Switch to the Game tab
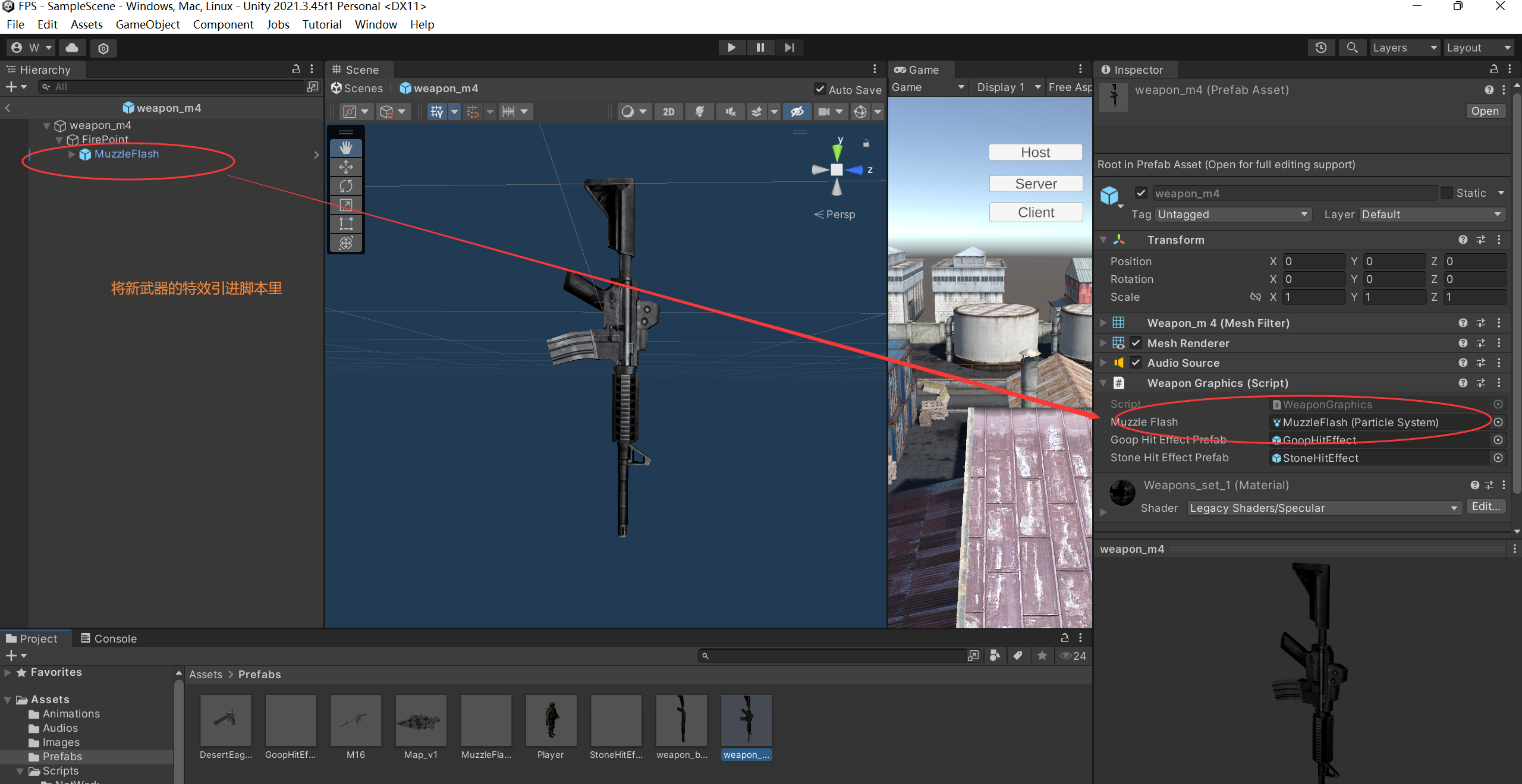 917,70
